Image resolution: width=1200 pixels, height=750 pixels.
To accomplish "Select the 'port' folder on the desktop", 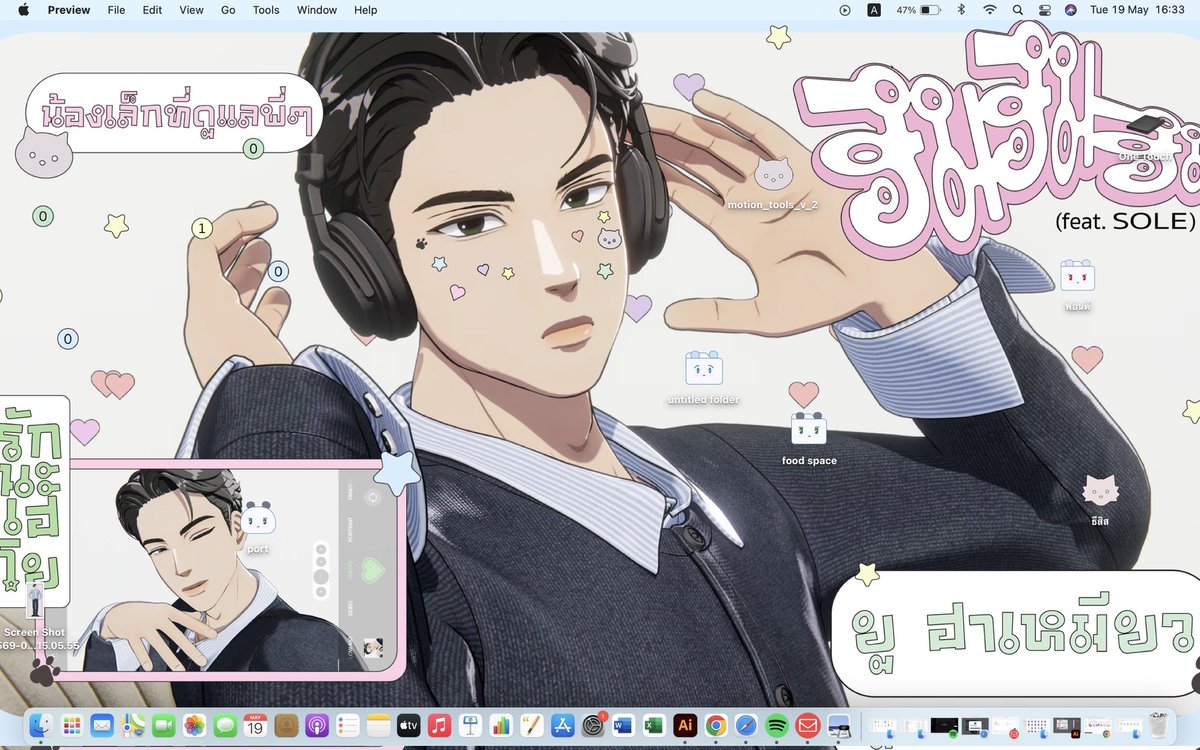I will 258,528.
